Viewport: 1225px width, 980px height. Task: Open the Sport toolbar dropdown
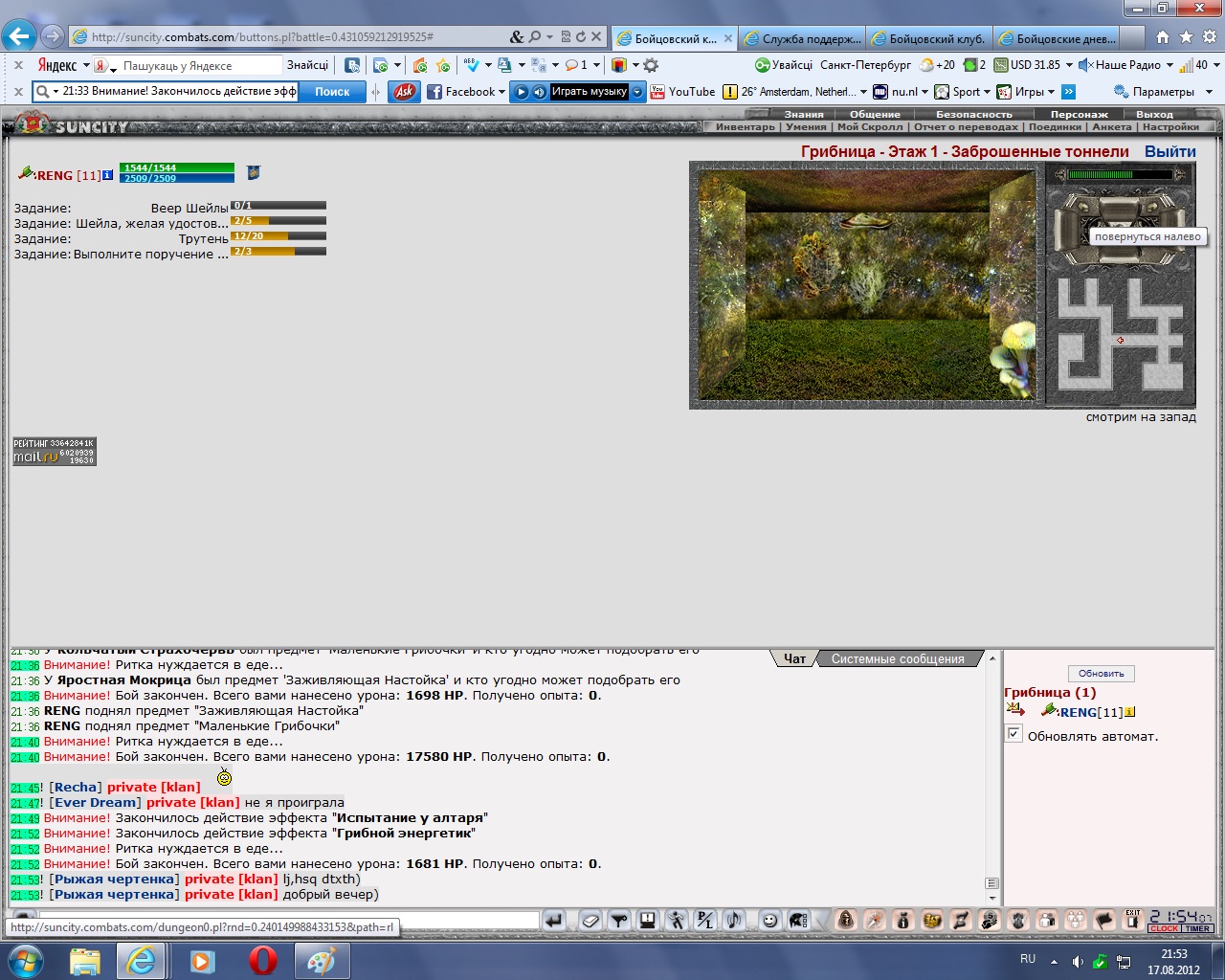[987, 92]
